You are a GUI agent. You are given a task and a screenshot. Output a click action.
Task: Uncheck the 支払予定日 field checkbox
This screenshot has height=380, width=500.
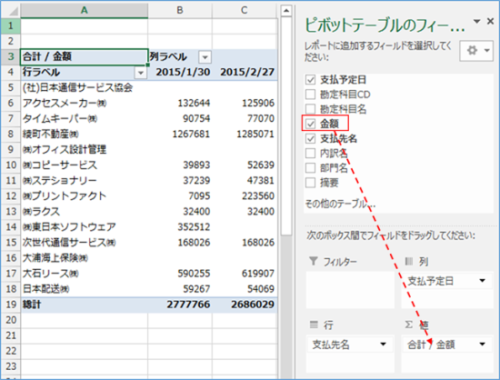click(x=310, y=80)
